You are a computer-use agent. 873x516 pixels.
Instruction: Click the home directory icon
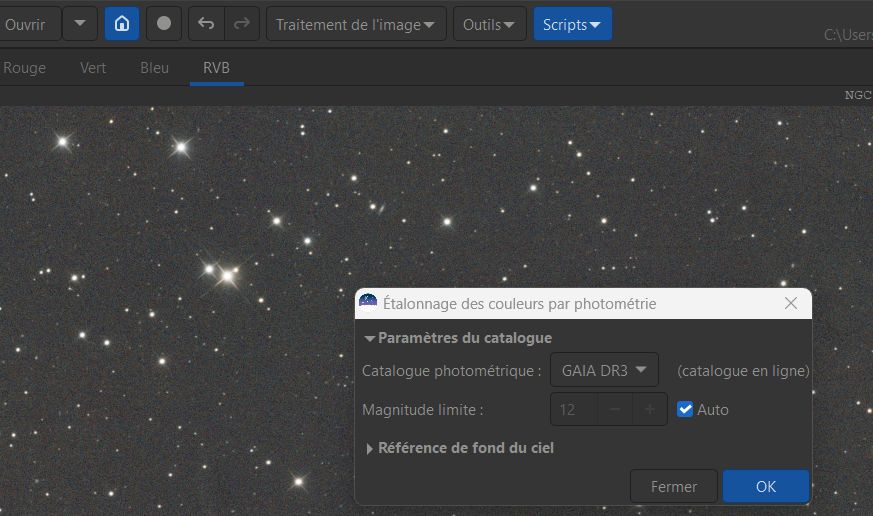122,24
